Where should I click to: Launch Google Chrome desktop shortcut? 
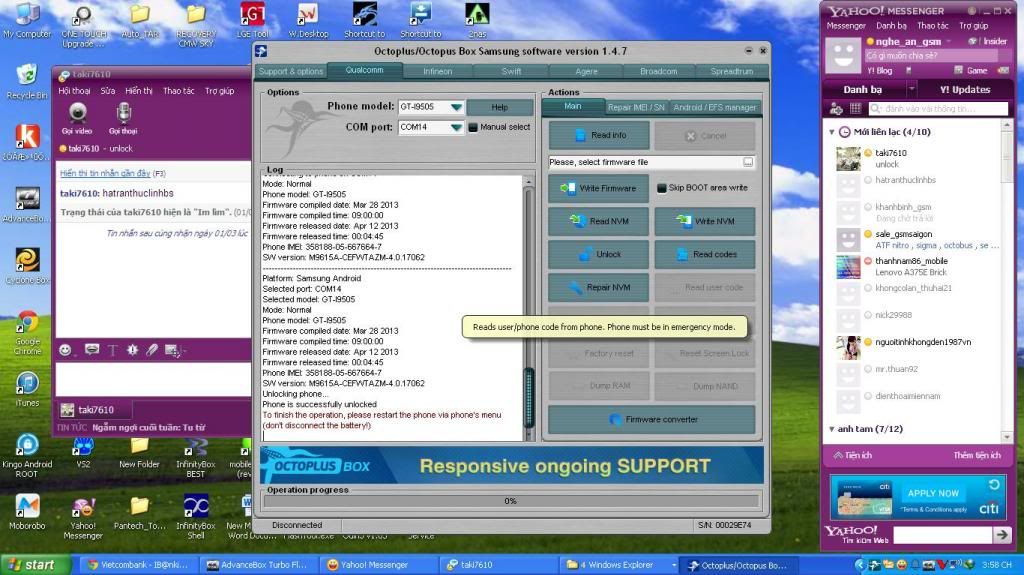click(x=27, y=332)
